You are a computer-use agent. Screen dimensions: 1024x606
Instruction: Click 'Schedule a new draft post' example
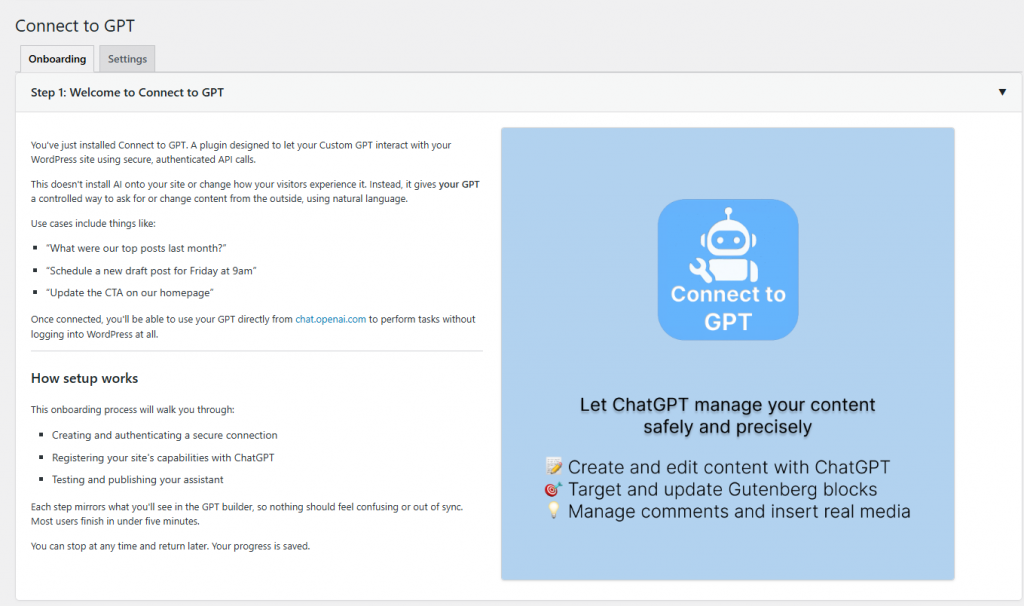[x=152, y=270]
